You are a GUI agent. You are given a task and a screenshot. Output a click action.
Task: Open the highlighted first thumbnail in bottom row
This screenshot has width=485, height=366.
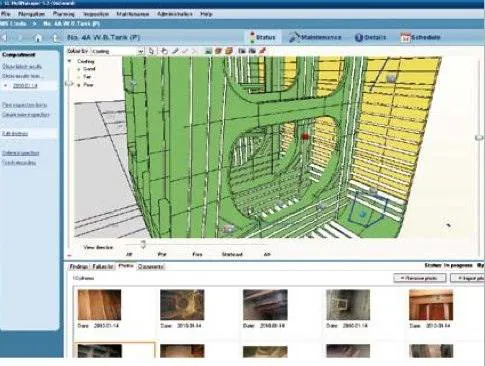coord(100,351)
